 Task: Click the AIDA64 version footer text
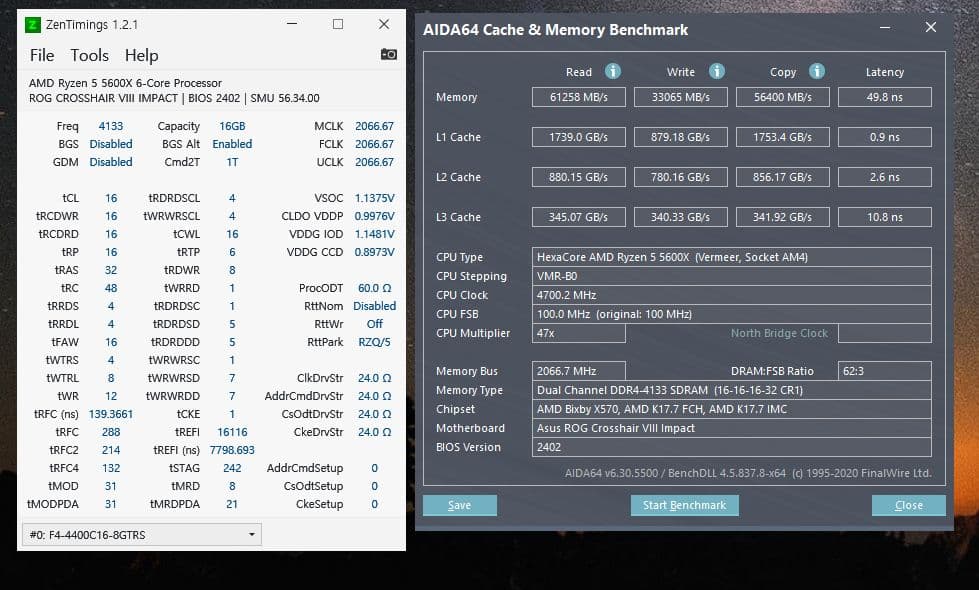click(x=748, y=473)
